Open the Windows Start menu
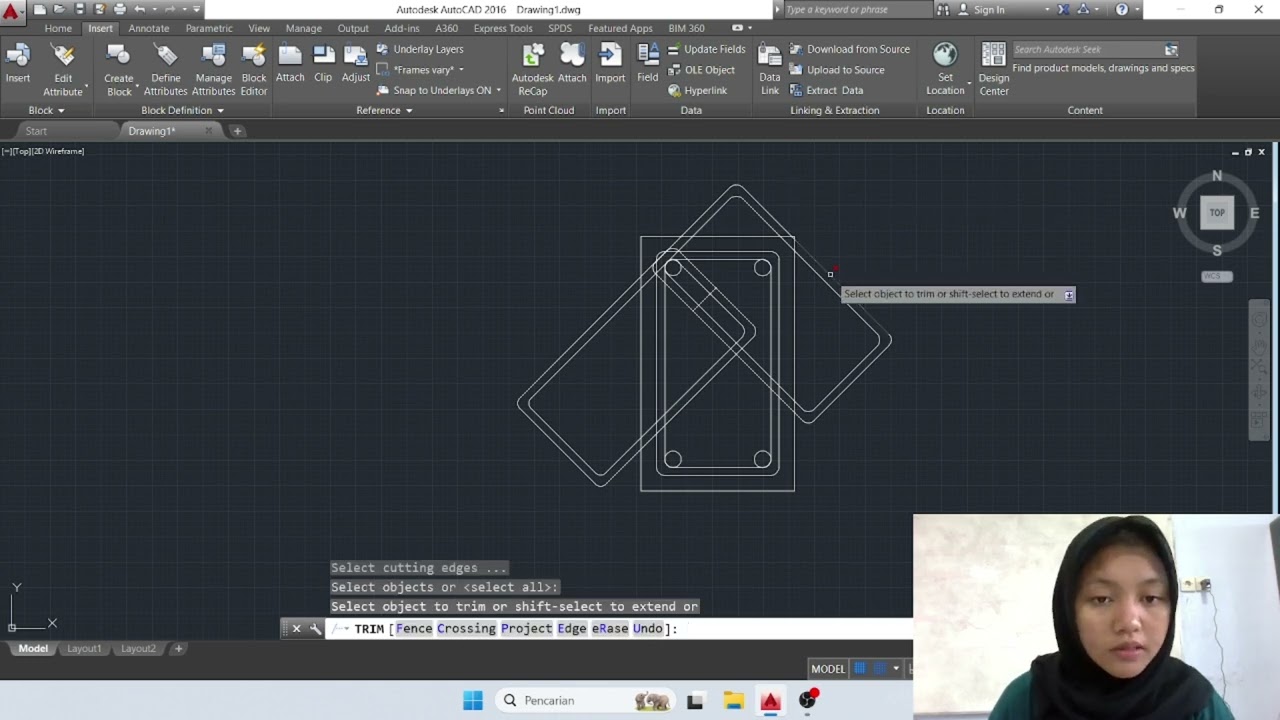This screenshot has width=1280, height=720. [x=473, y=700]
